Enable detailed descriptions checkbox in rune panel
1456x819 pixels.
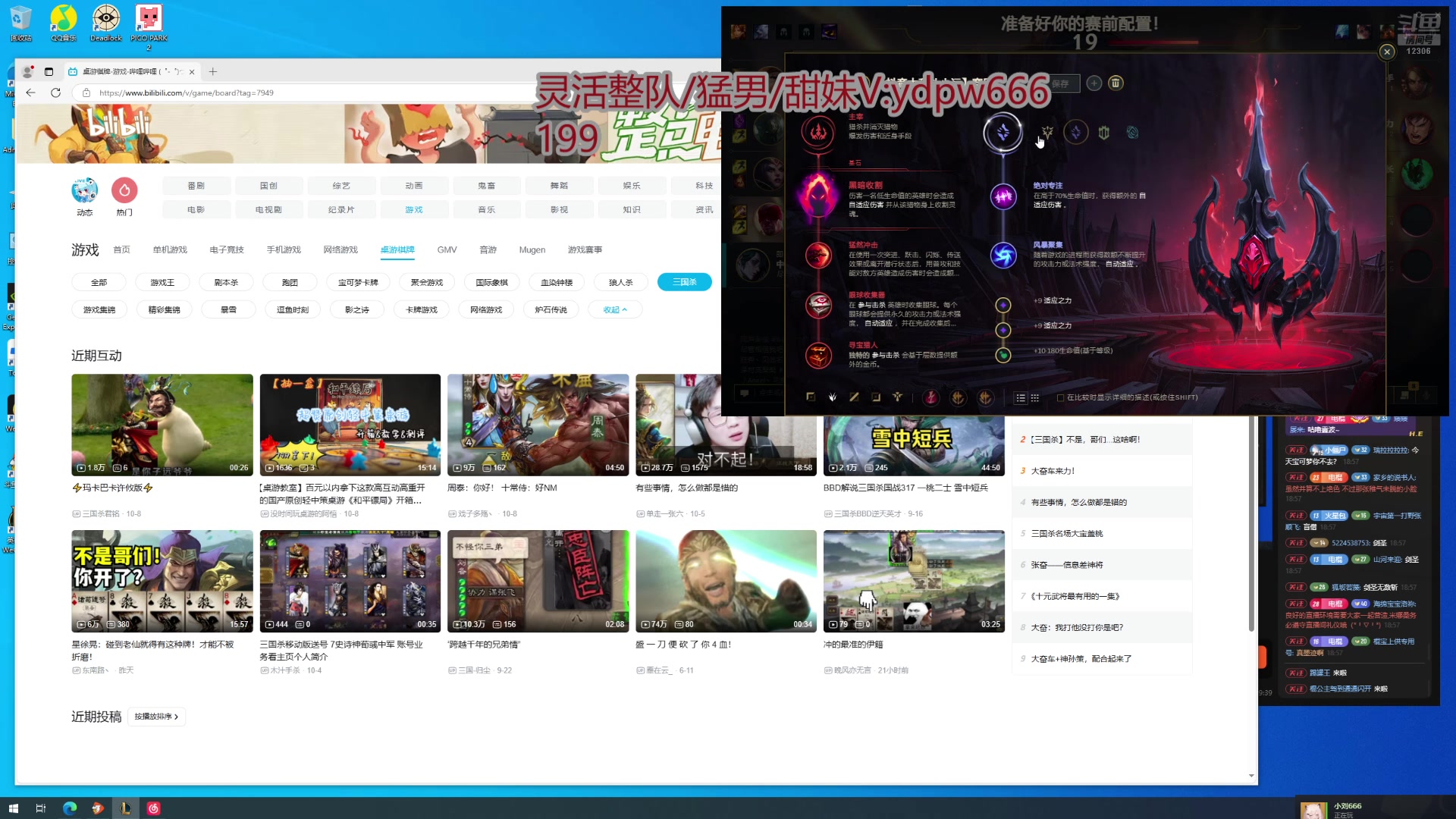coord(1060,397)
